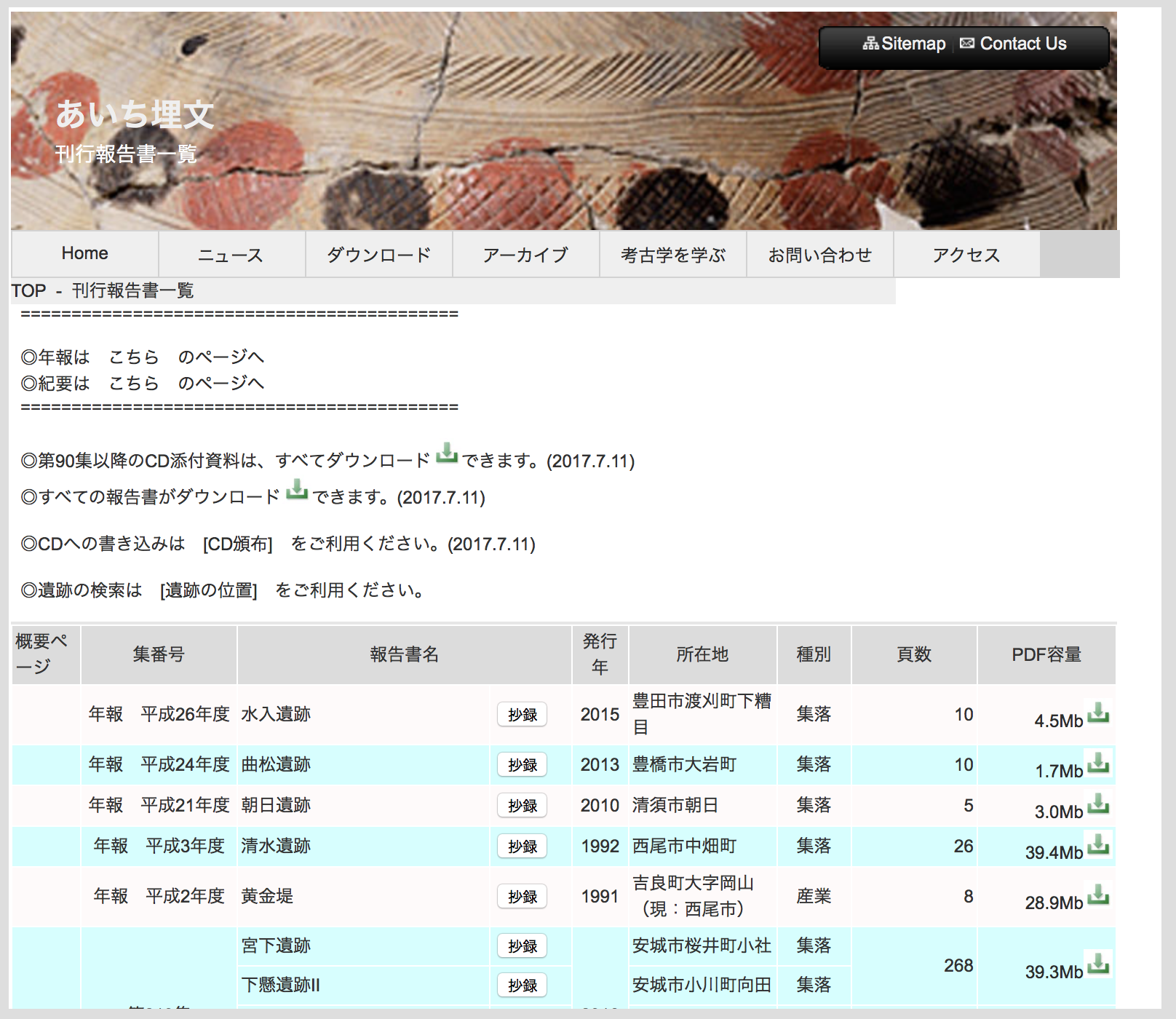Click 年報 平成24年度 cell

click(159, 764)
